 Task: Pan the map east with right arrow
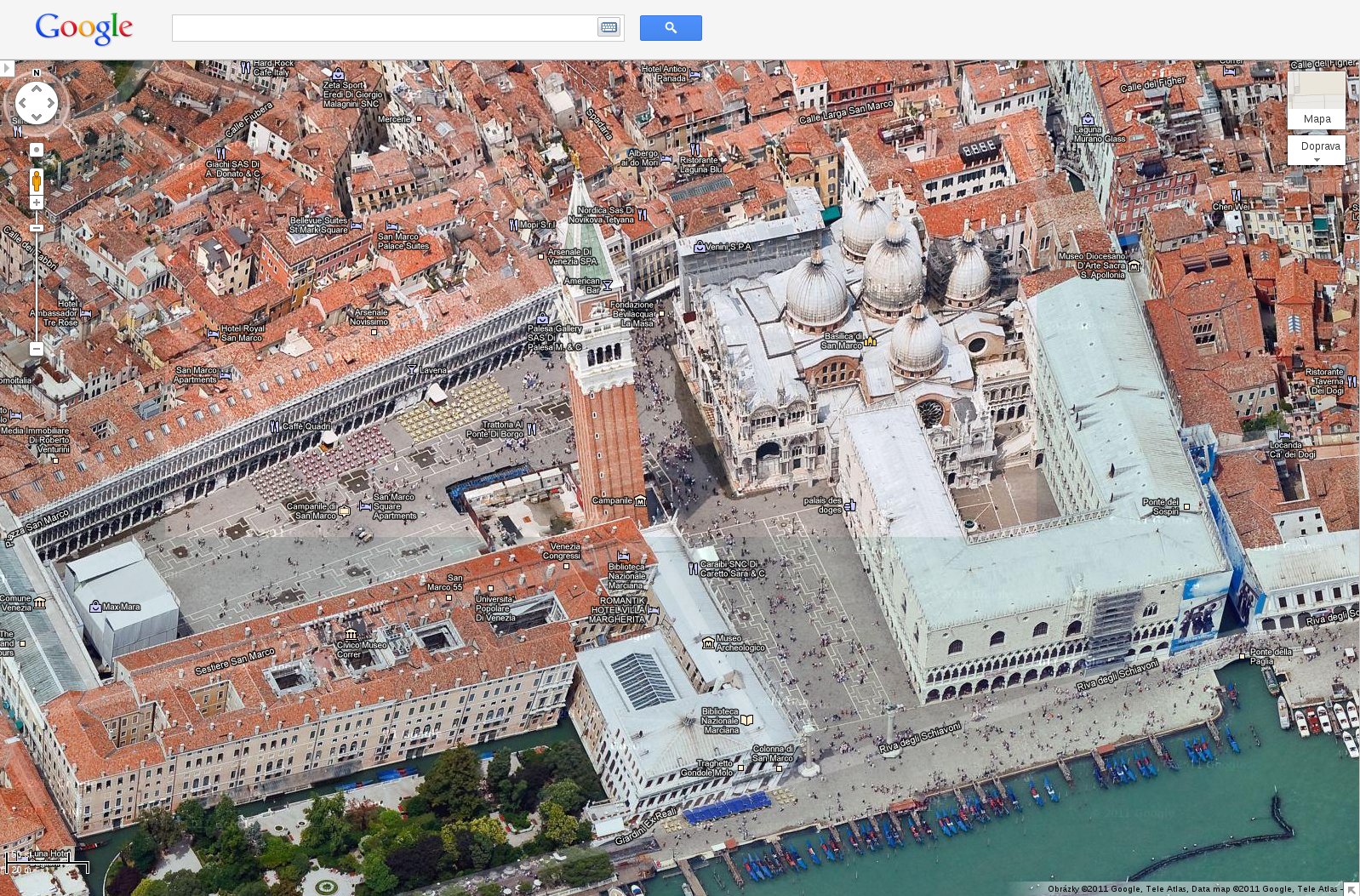[x=52, y=104]
